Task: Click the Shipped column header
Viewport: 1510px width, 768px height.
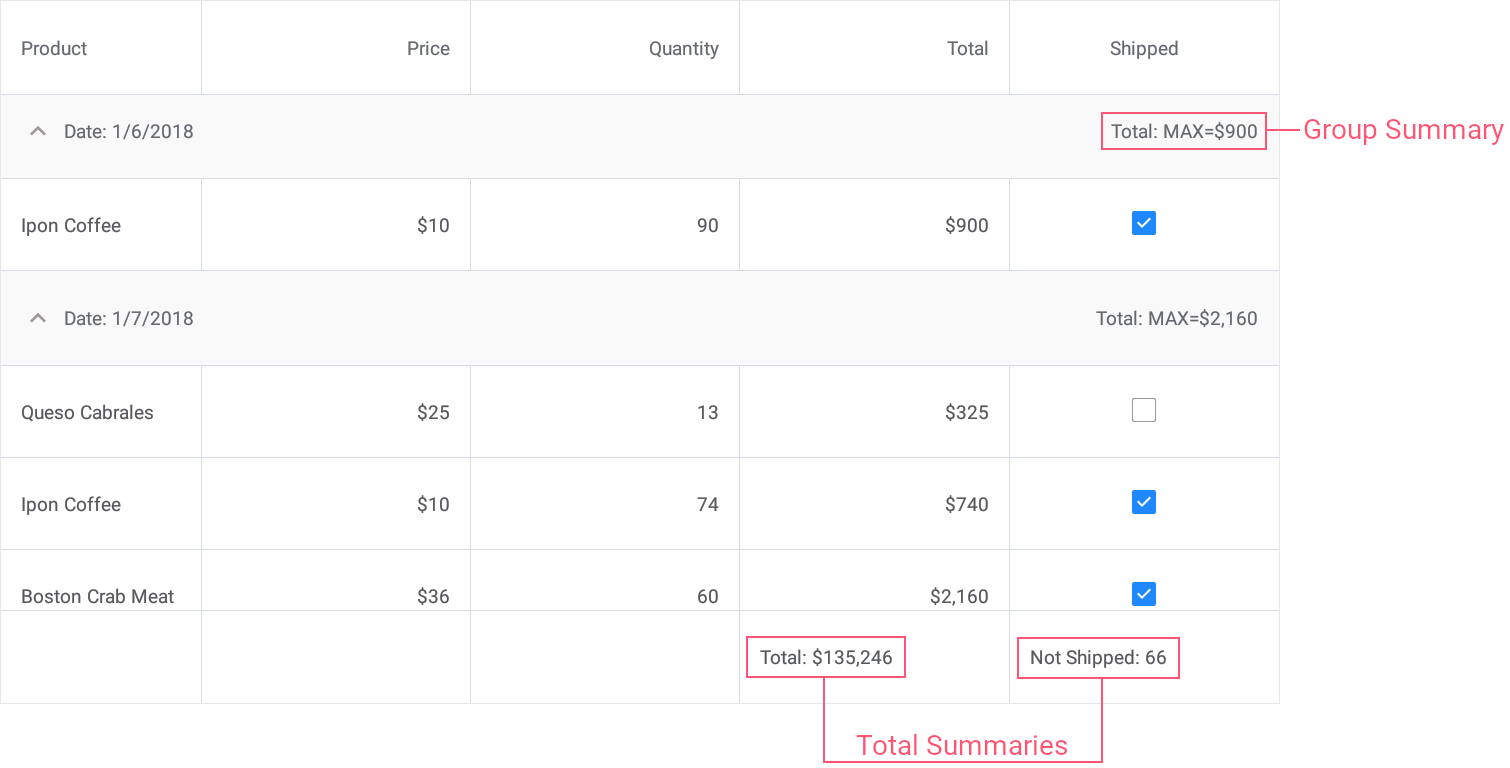Action: [1143, 48]
